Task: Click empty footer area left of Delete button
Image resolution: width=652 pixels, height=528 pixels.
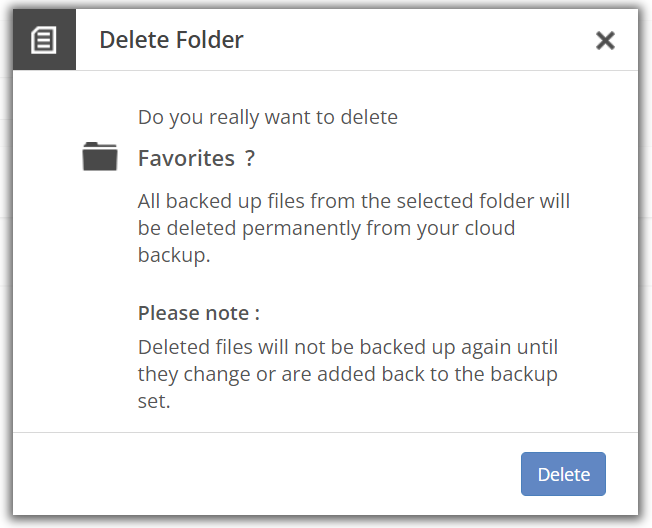Action: point(266,474)
